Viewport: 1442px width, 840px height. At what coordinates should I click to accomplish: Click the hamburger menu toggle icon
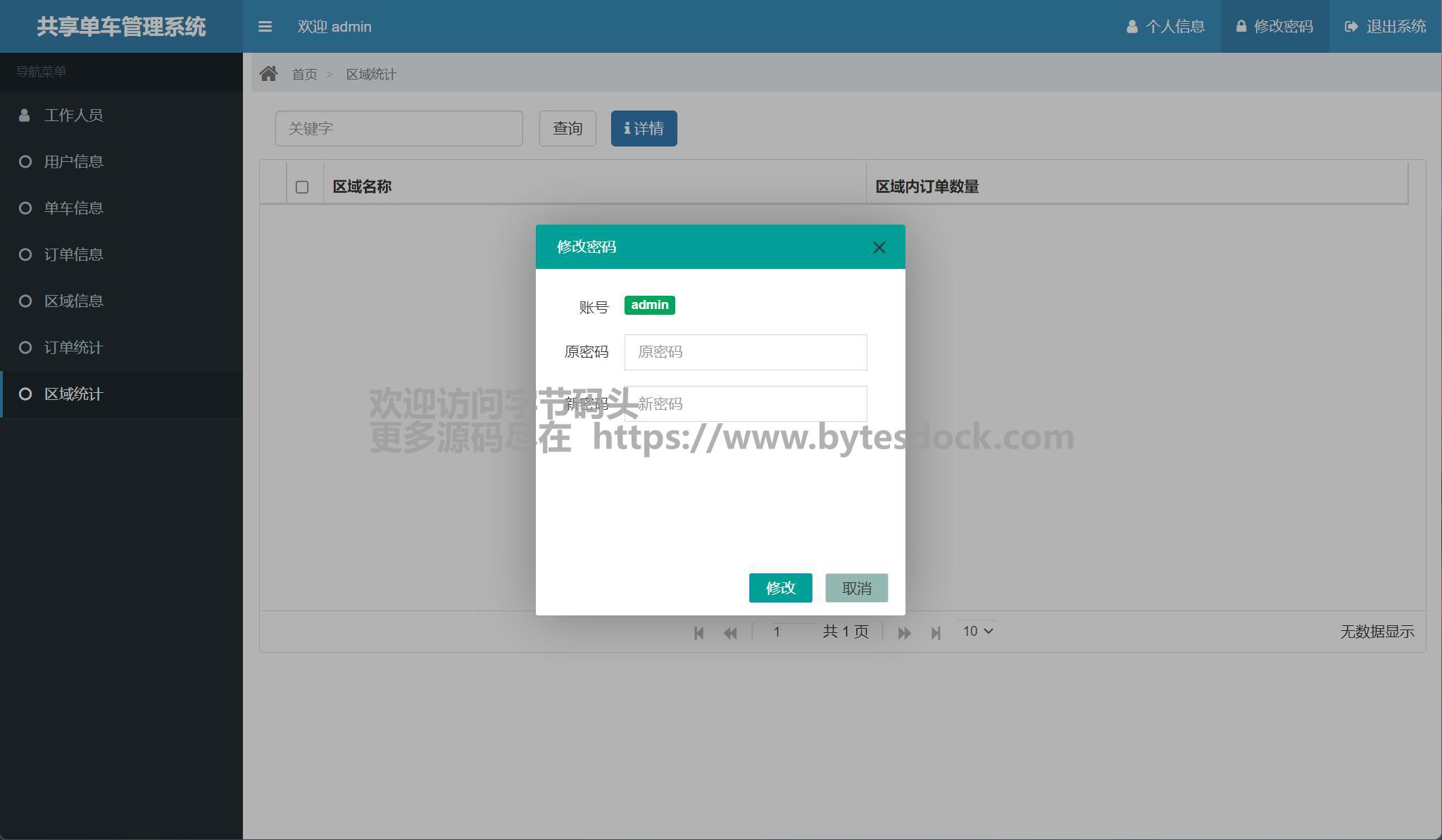(x=265, y=27)
